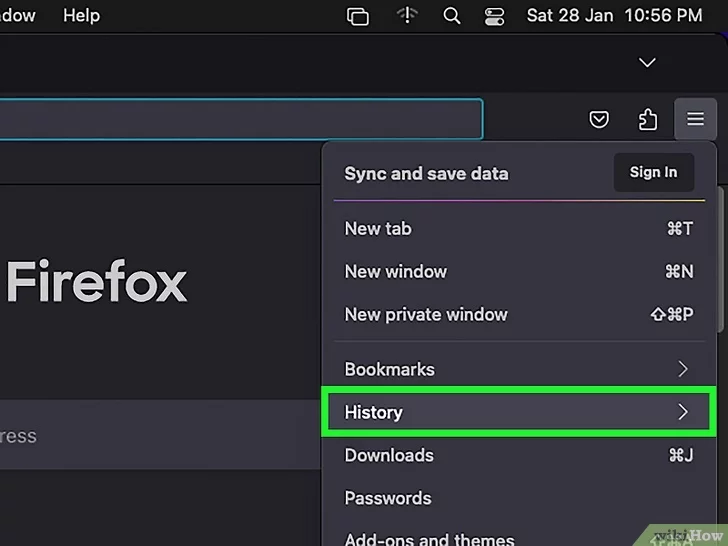
Task: Select Passwords menu entry
Action: 519,498
